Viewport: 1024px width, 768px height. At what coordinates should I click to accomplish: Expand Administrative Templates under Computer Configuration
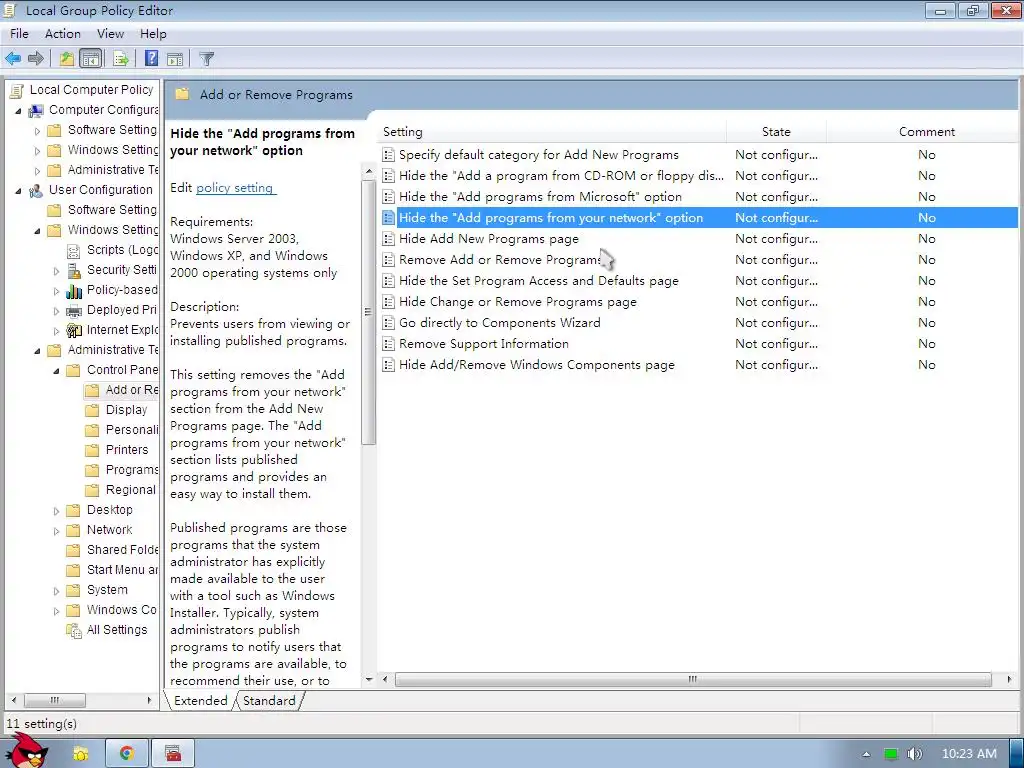point(37,170)
